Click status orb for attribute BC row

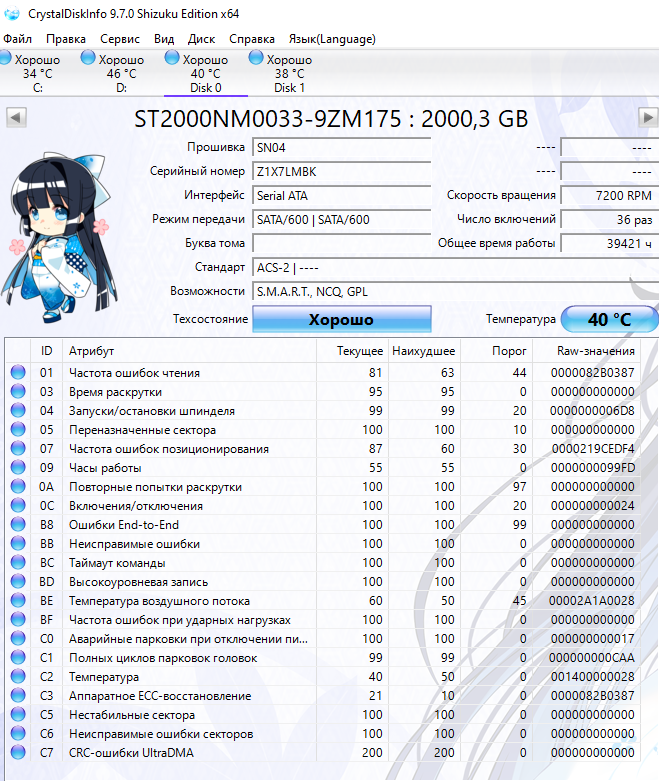[x=18, y=562]
